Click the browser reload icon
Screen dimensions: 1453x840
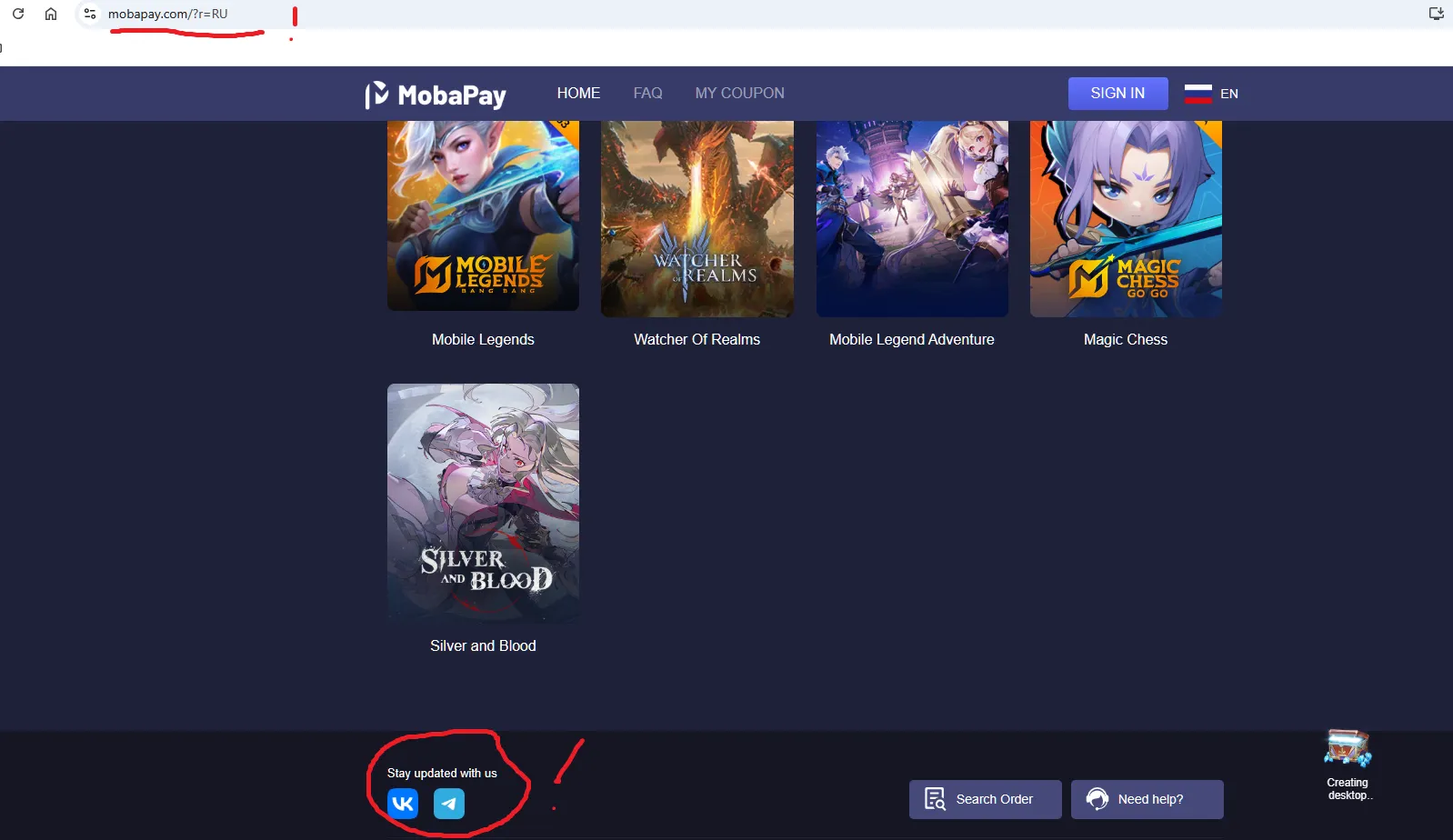click(18, 14)
